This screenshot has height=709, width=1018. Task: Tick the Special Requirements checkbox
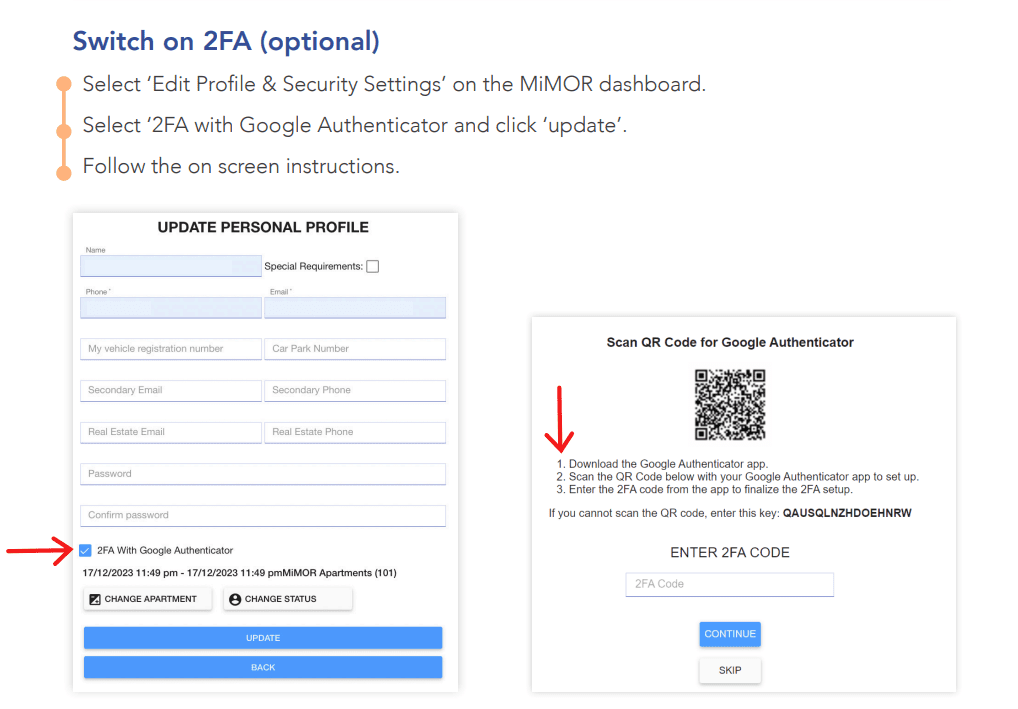coord(373,266)
